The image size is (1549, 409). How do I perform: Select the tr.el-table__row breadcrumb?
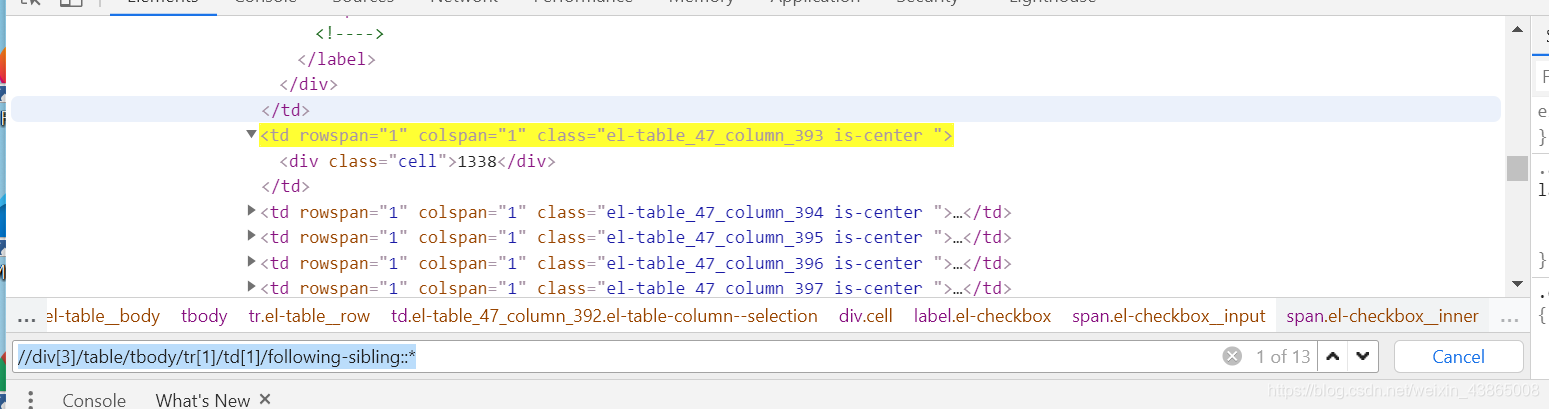click(x=309, y=316)
